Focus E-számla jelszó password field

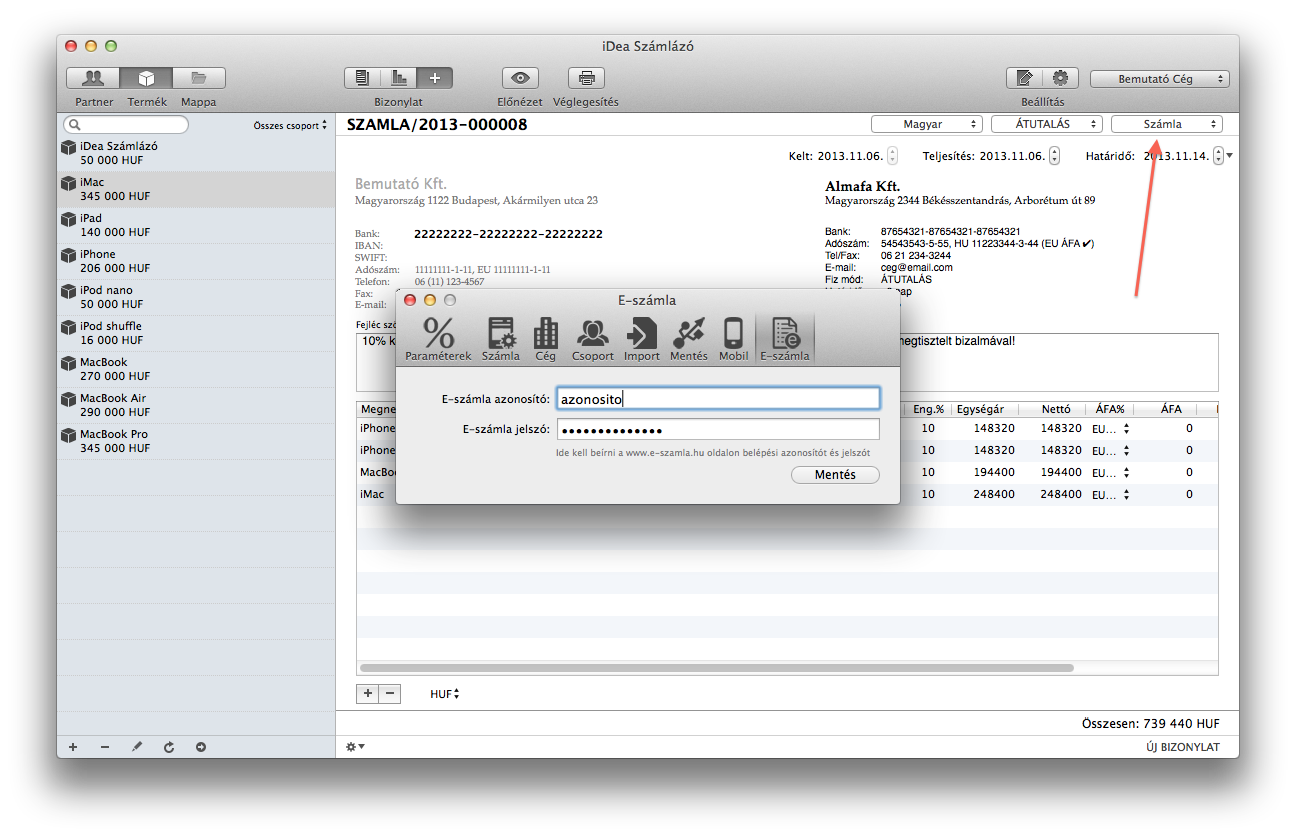[x=718, y=430]
